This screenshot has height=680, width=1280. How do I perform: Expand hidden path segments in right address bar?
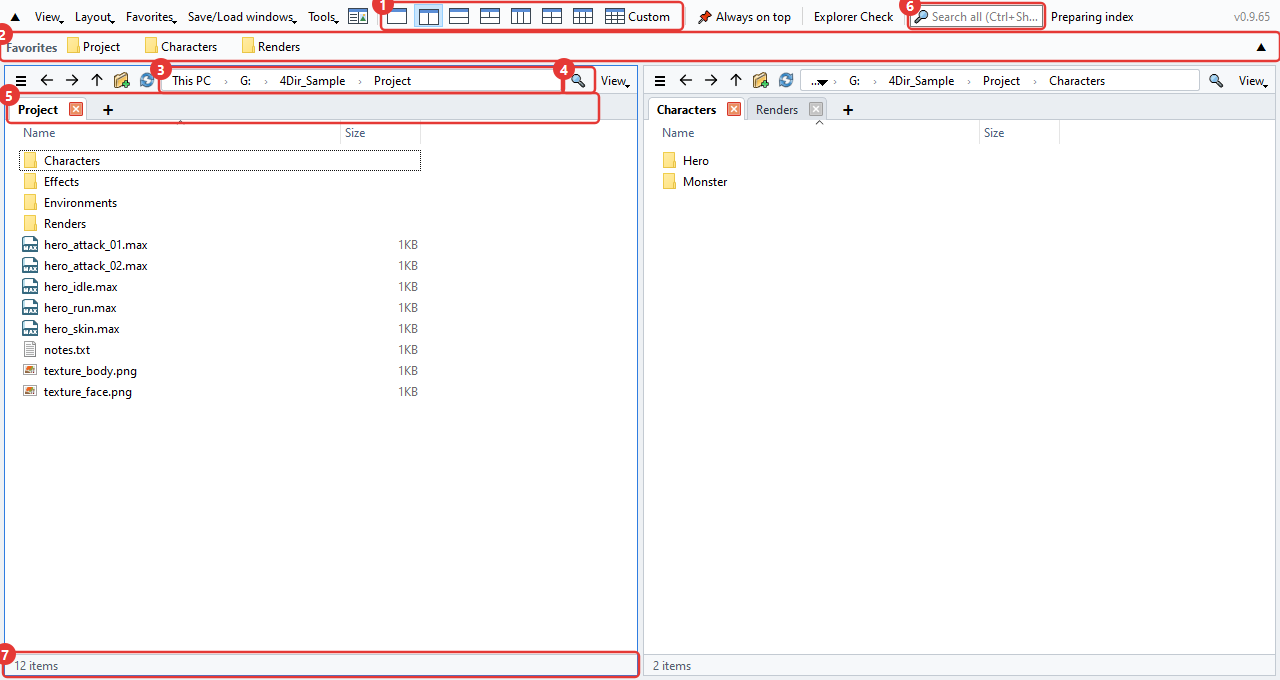[x=820, y=81]
